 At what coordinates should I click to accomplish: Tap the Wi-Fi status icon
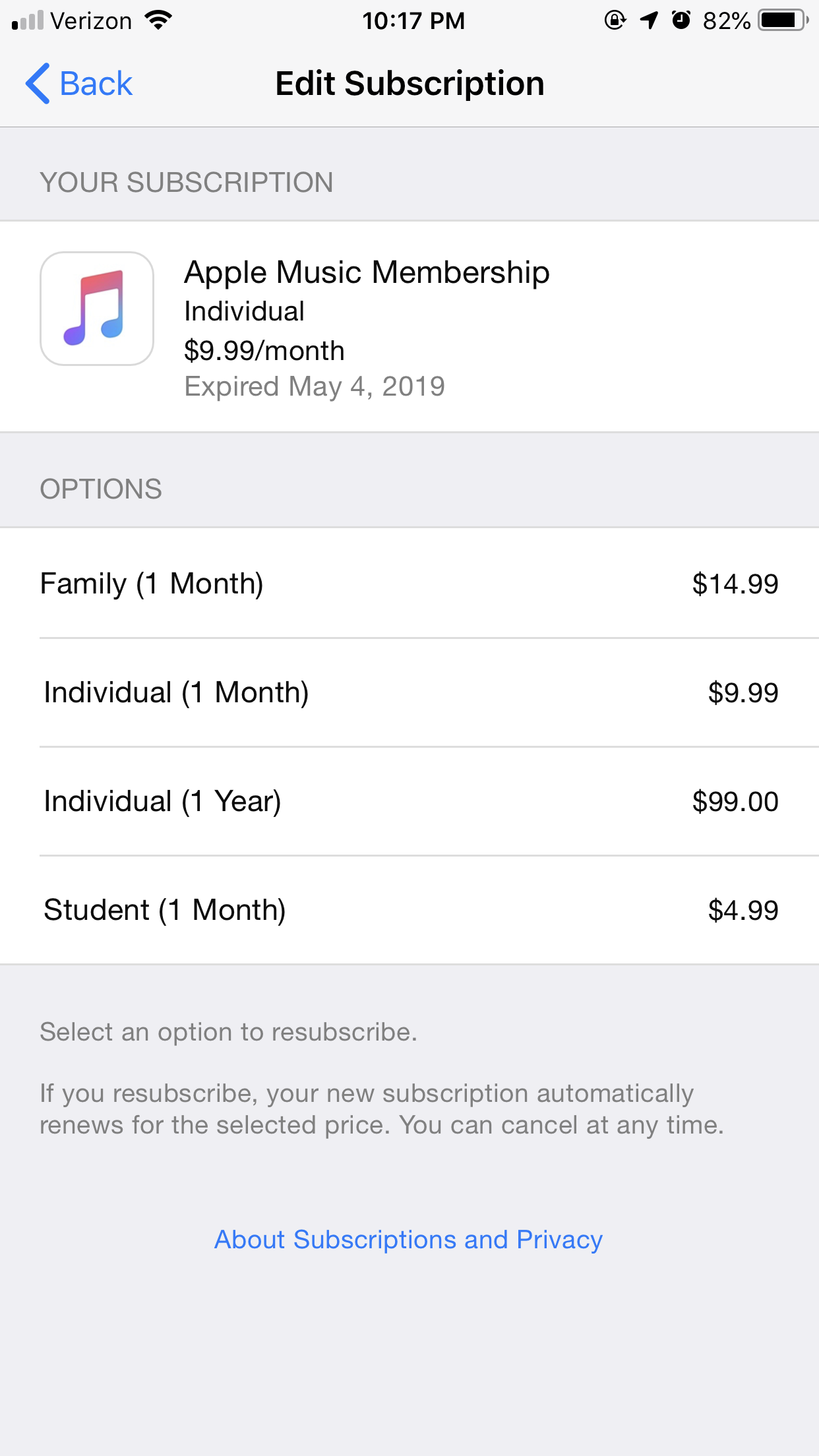click(158, 20)
